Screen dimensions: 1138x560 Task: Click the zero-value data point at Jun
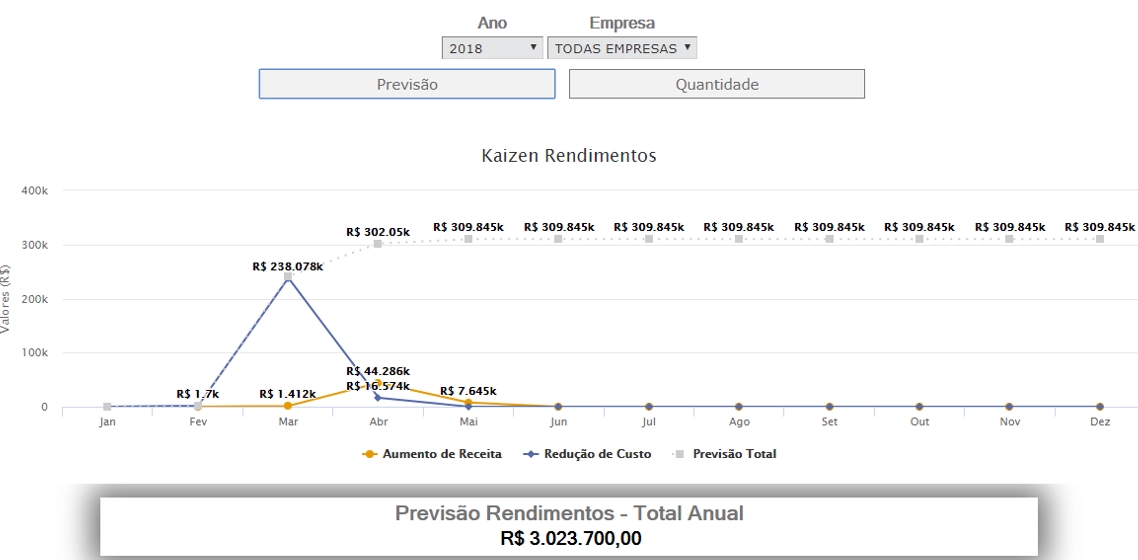point(558,407)
